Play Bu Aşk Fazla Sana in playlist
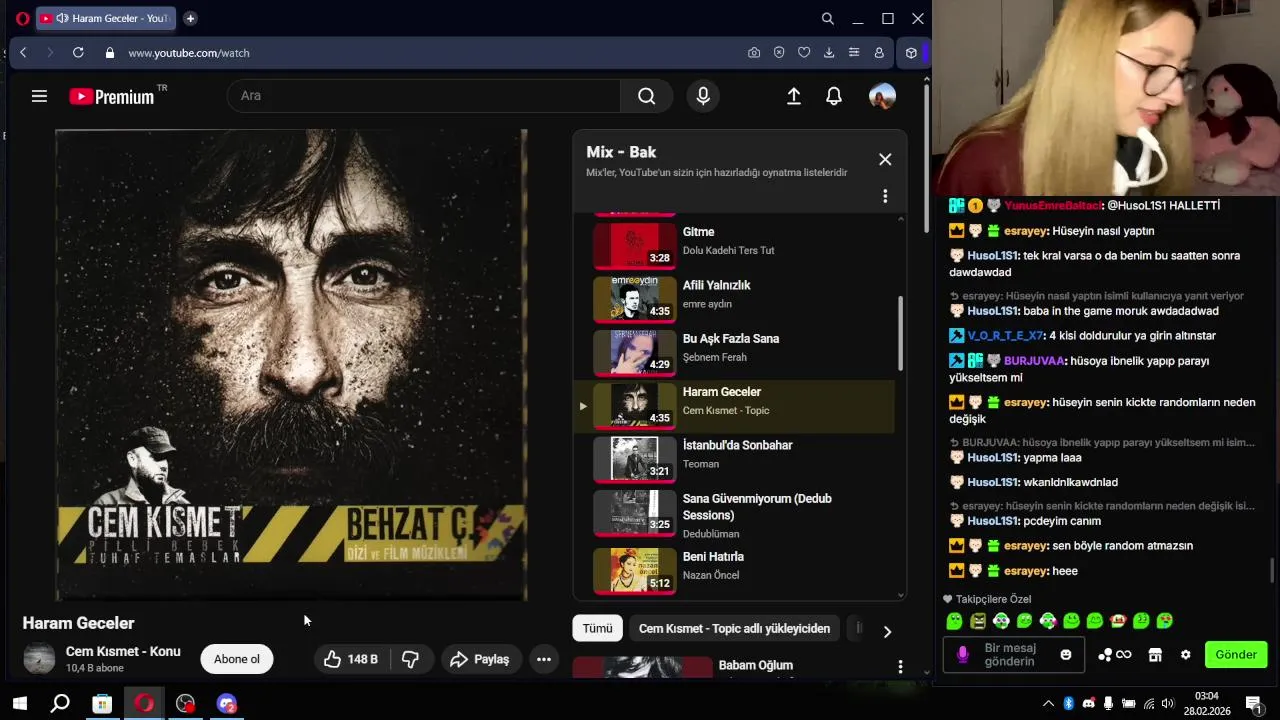 [735, 352]
